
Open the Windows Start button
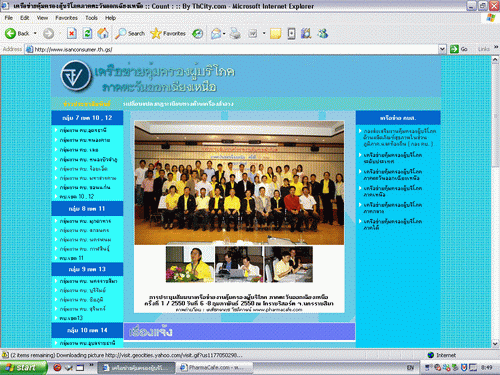(23, 368)
